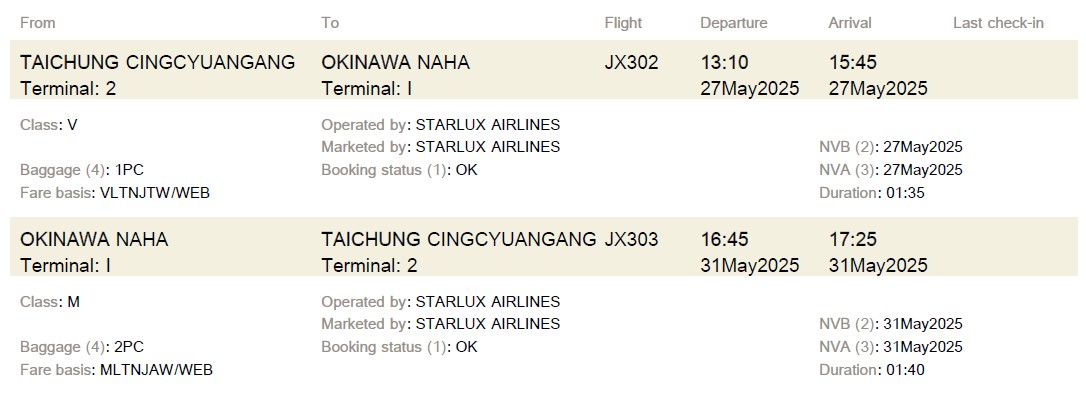The width and height of the screenshot is (1086, 394).
Task: Click the Baggage 1PC entry
Action: [x=82, y=170]
